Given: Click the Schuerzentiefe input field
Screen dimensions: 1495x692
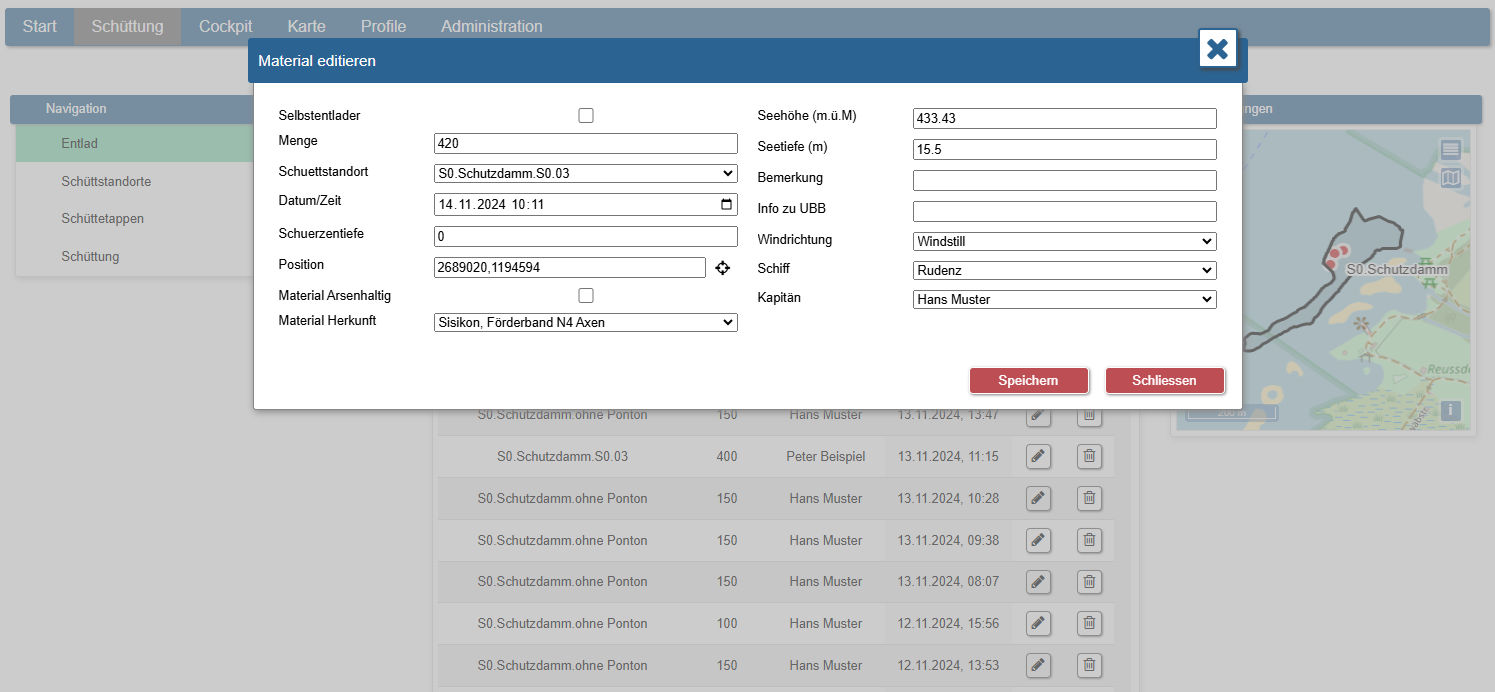Looking at the screenshot, I should (x=586, y=236).
